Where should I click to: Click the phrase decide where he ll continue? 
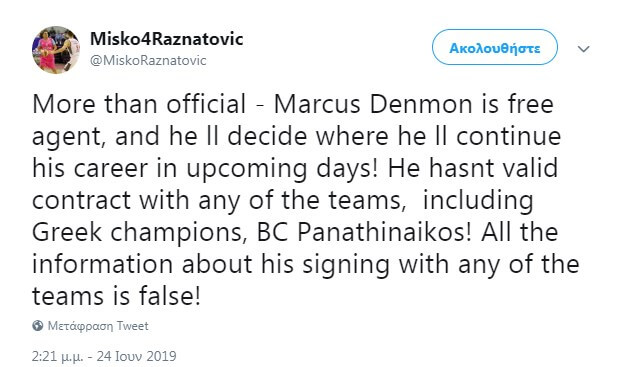pos(394,136)
